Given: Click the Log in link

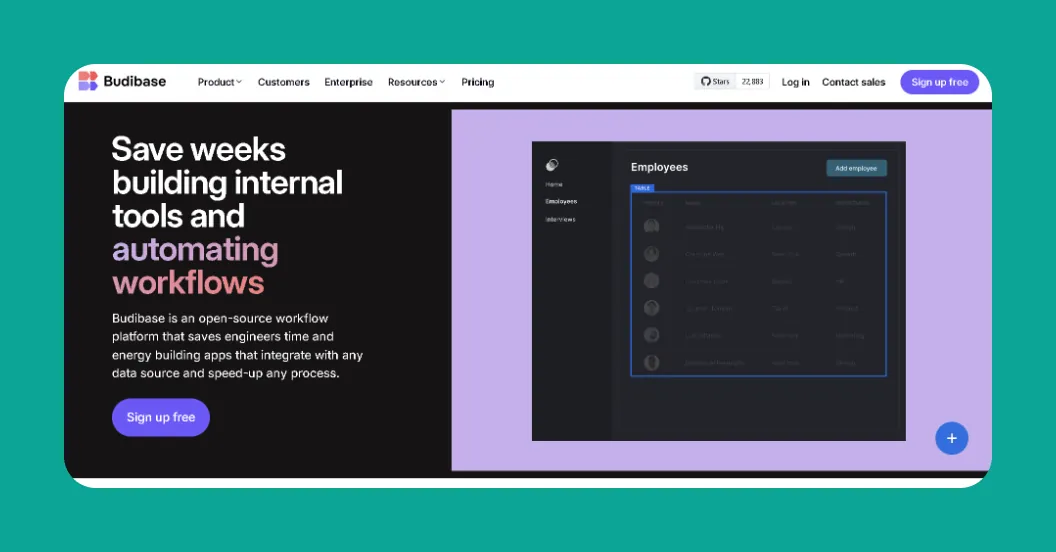Looking at the screenshot, I should (x=795, y=82).
